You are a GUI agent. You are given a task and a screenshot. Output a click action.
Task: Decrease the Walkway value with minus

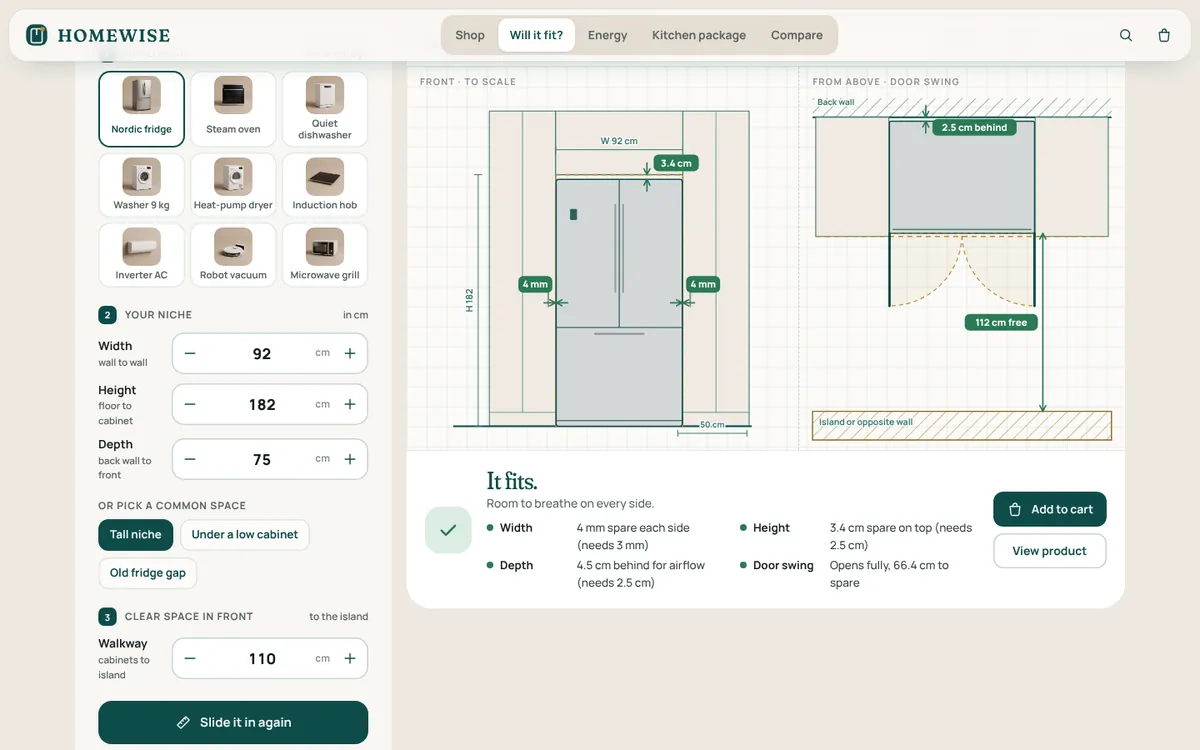pyautogui.click(x=190, y=658)
